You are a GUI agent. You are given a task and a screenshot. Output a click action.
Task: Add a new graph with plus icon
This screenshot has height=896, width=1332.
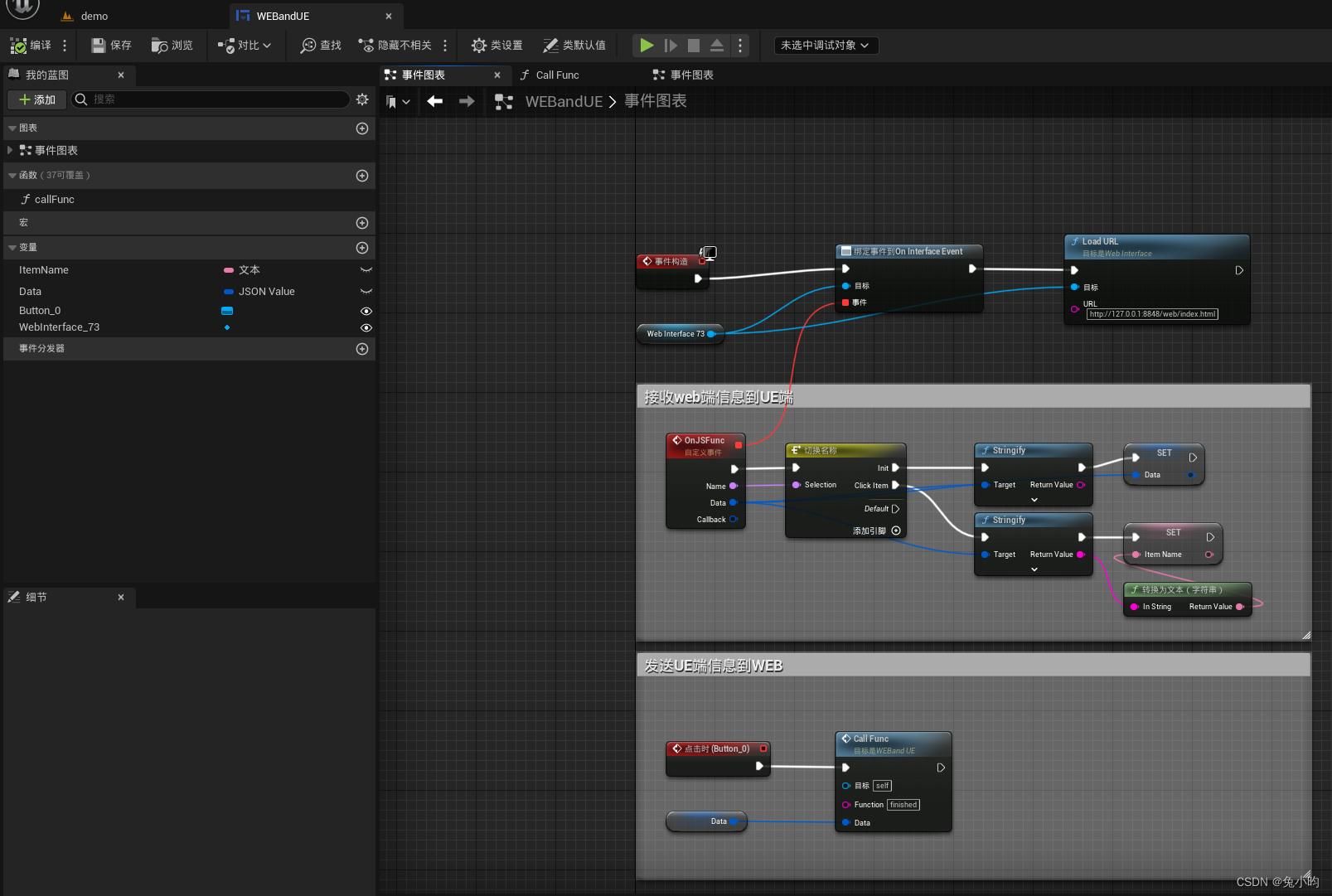coord(362,128)
